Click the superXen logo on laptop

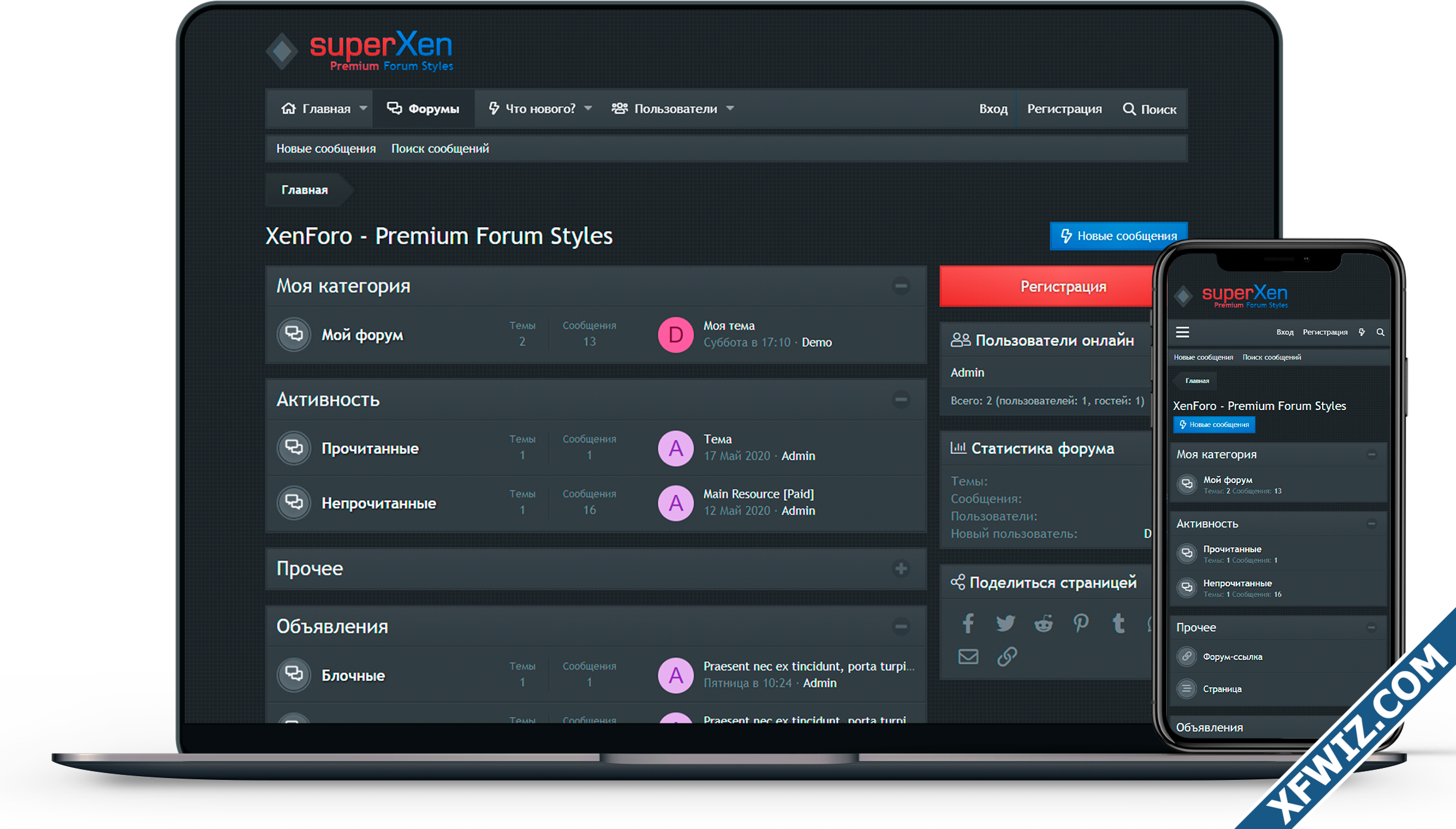[360, 52]
